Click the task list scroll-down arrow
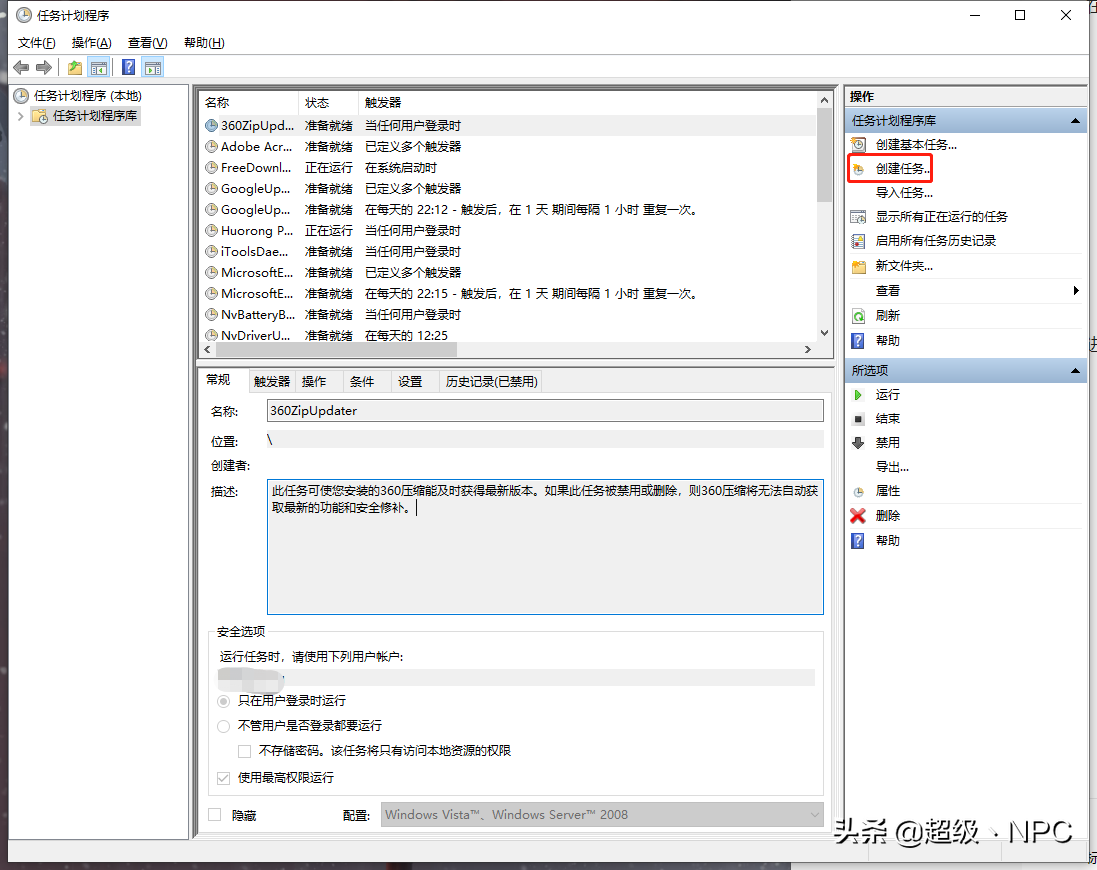Image resolution: width=1097 pixels, height=870 pixels. coord(824,333)
